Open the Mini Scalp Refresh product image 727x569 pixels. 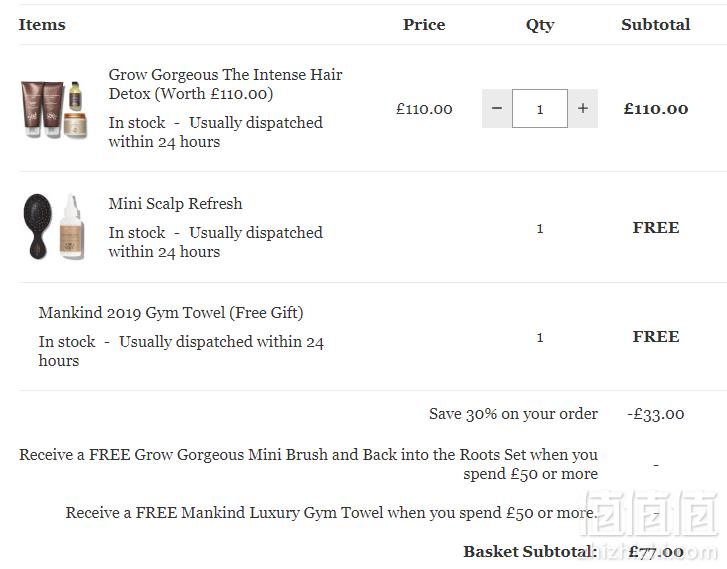pyautogui.click(x=54, y=226)
